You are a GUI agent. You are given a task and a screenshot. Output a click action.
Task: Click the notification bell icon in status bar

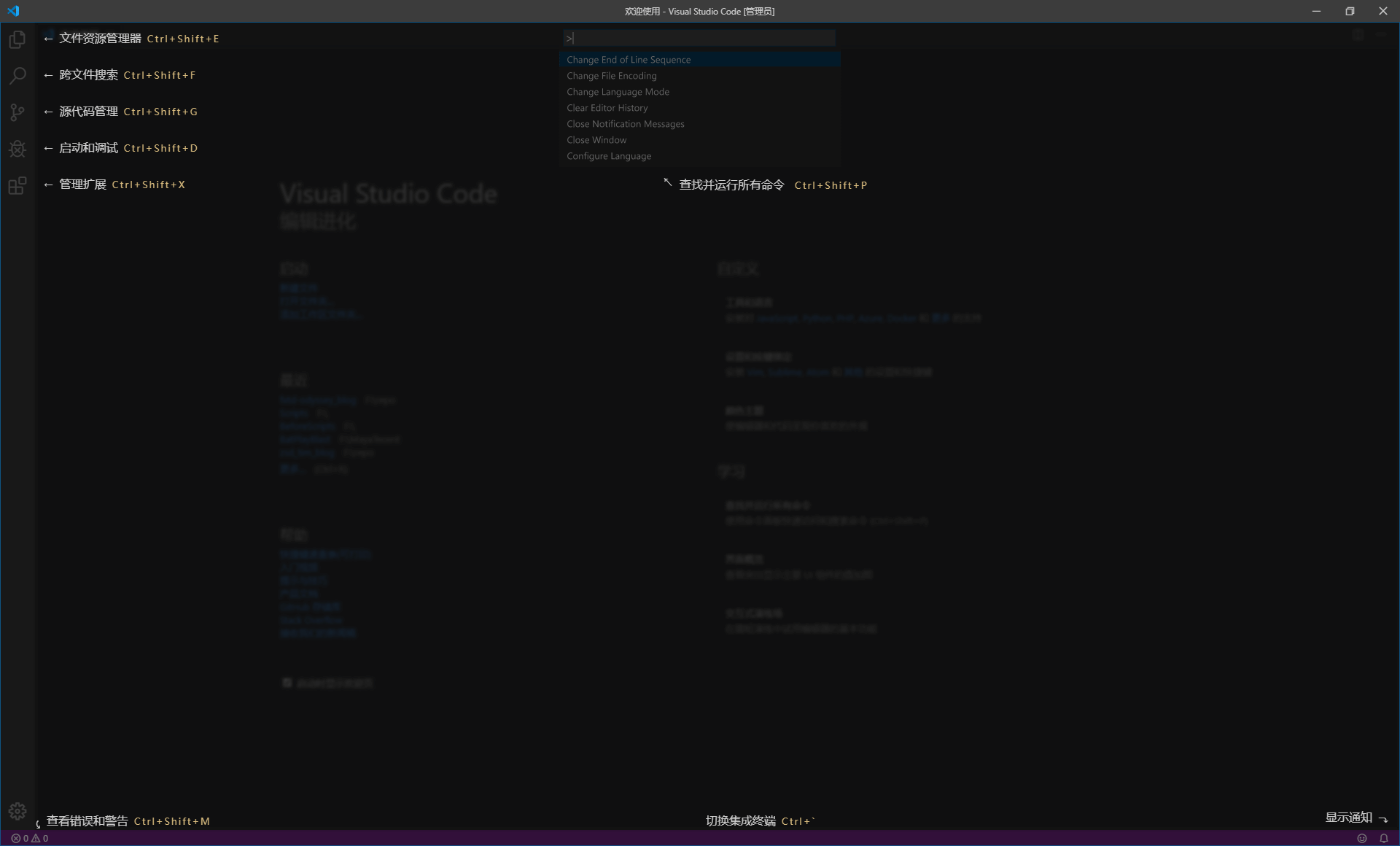point(1383,838)
